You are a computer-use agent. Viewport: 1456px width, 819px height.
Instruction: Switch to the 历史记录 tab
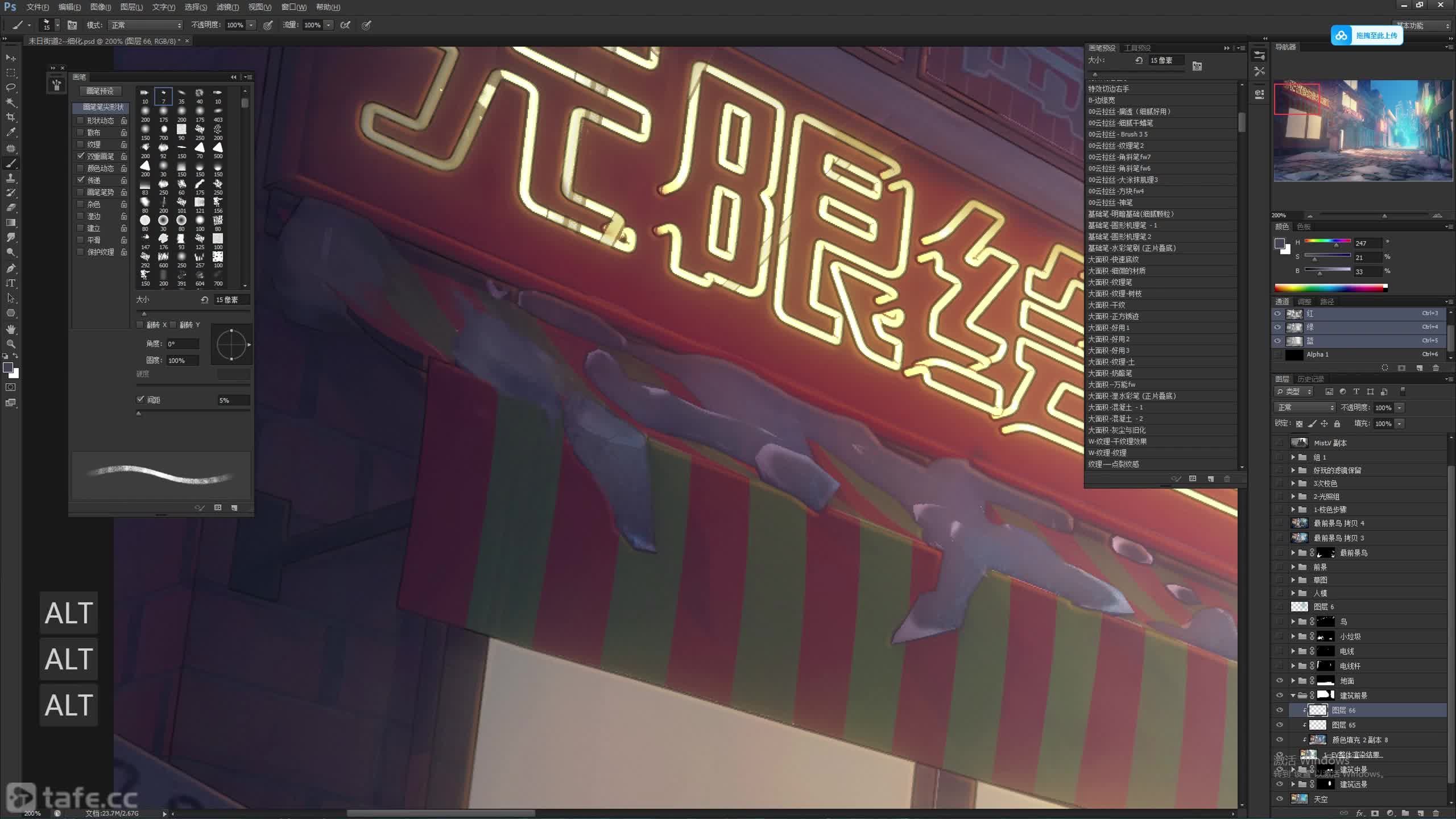(1310, 379)
